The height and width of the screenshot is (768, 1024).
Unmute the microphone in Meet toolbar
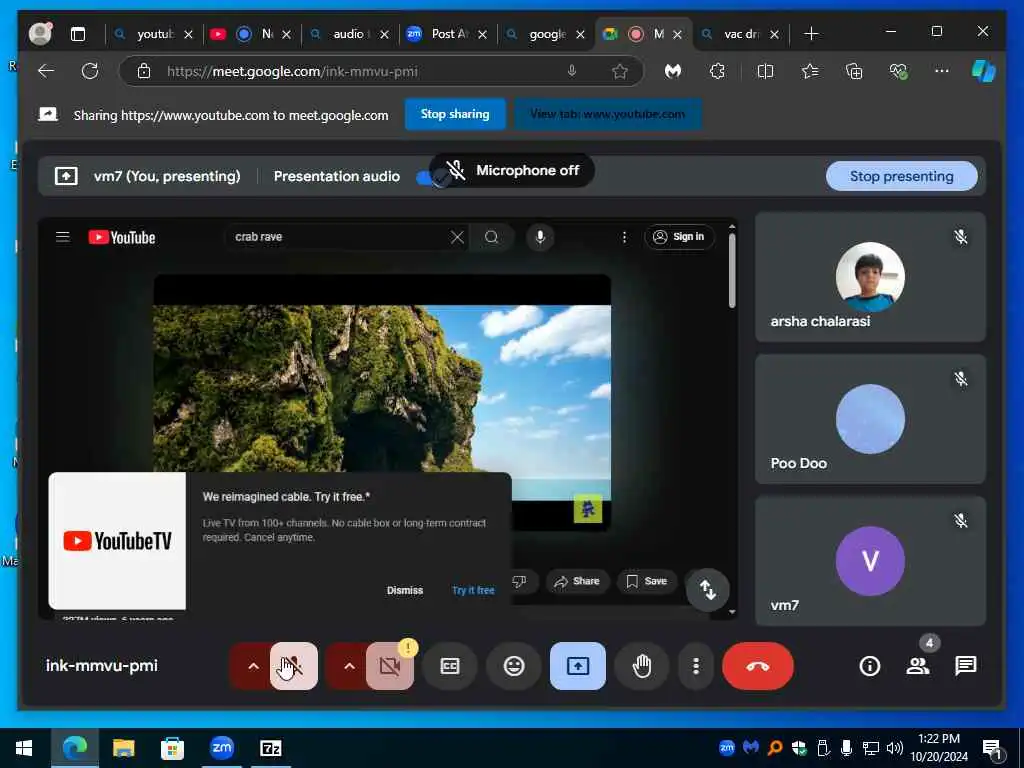(x=294, y=666)
